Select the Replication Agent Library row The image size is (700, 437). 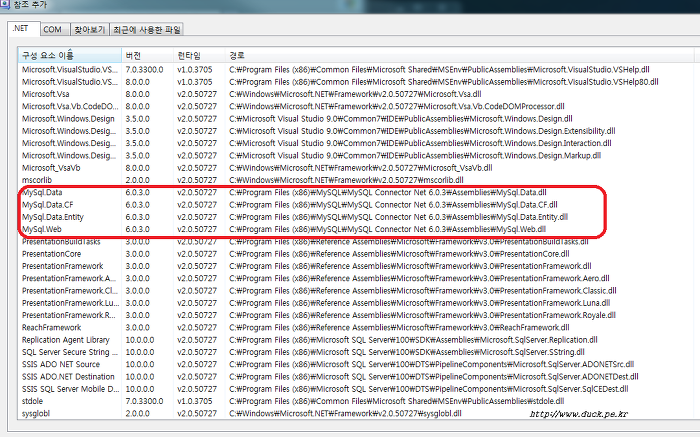click(x=357, y=340)
